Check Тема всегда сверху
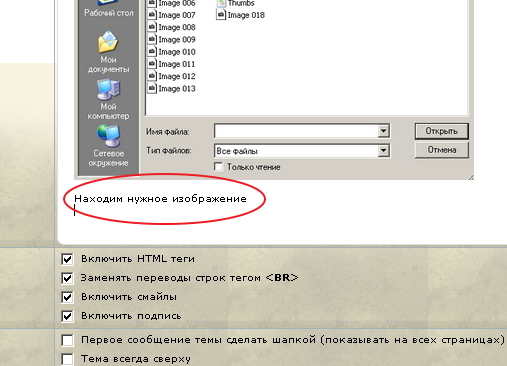The image size is (507, 366). click(67, 359)
